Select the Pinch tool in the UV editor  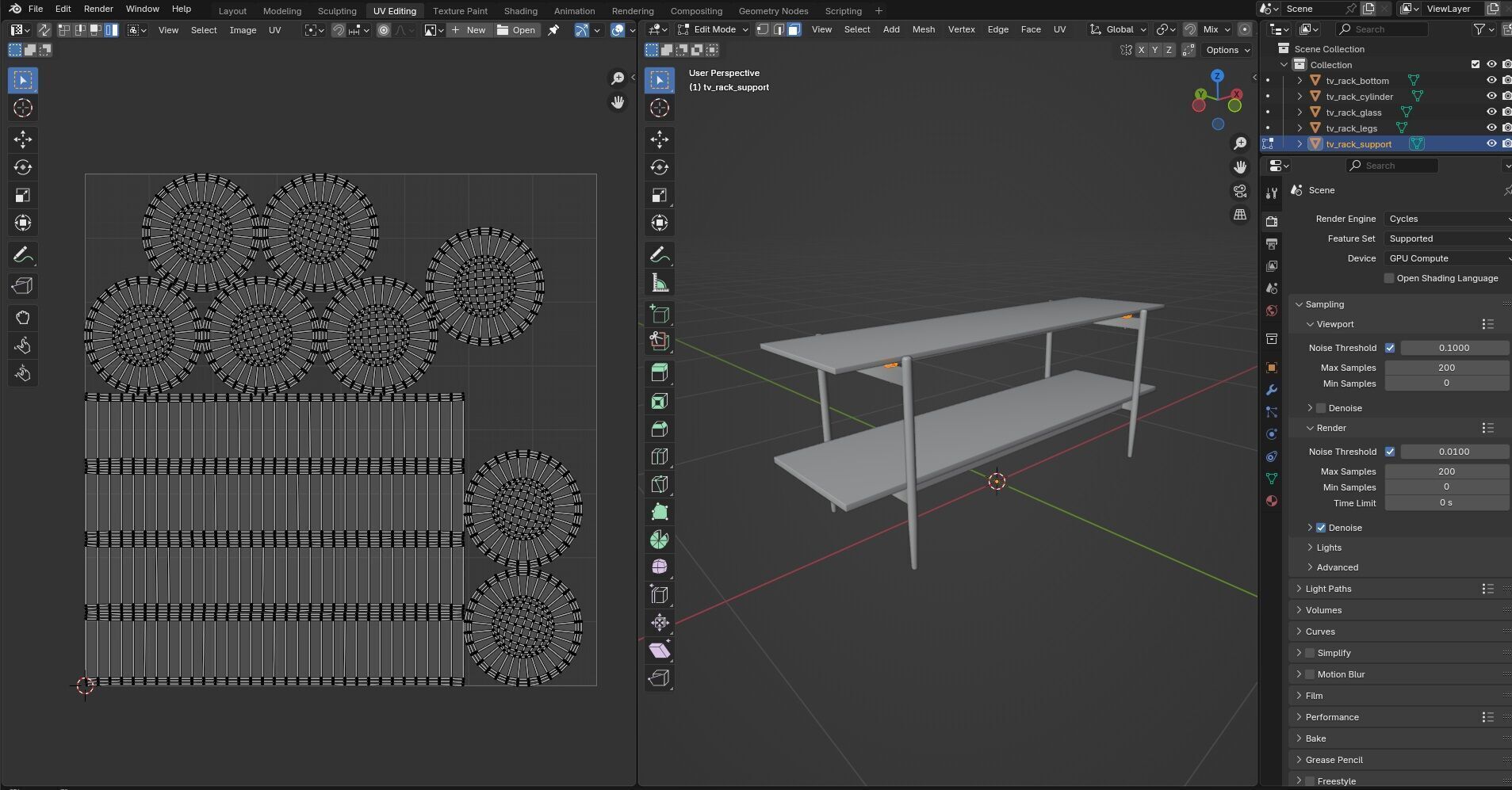coord(23,373)
